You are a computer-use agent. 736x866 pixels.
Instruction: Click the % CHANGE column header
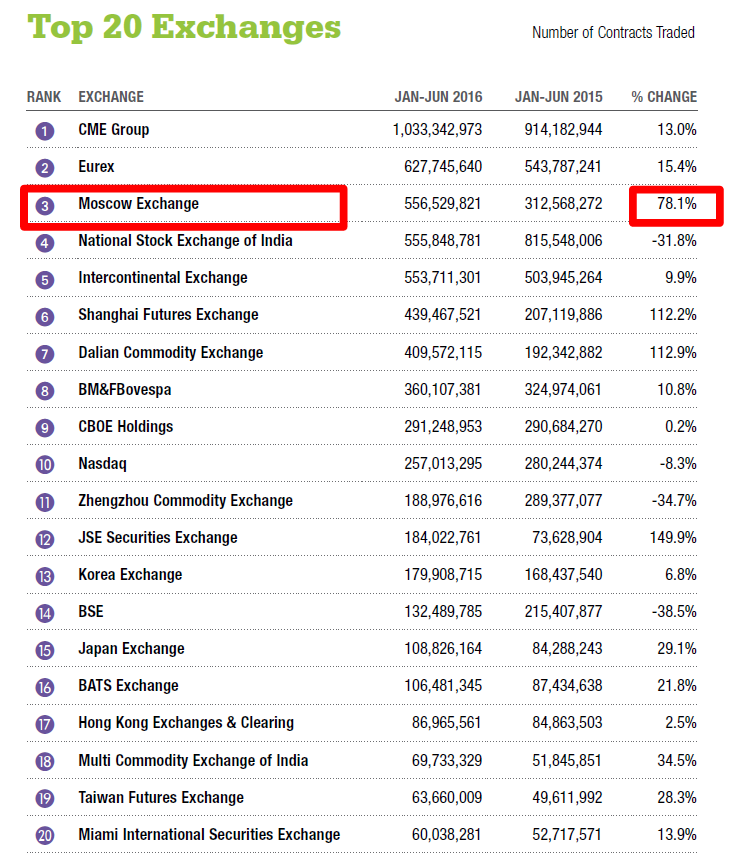(664, 97)
